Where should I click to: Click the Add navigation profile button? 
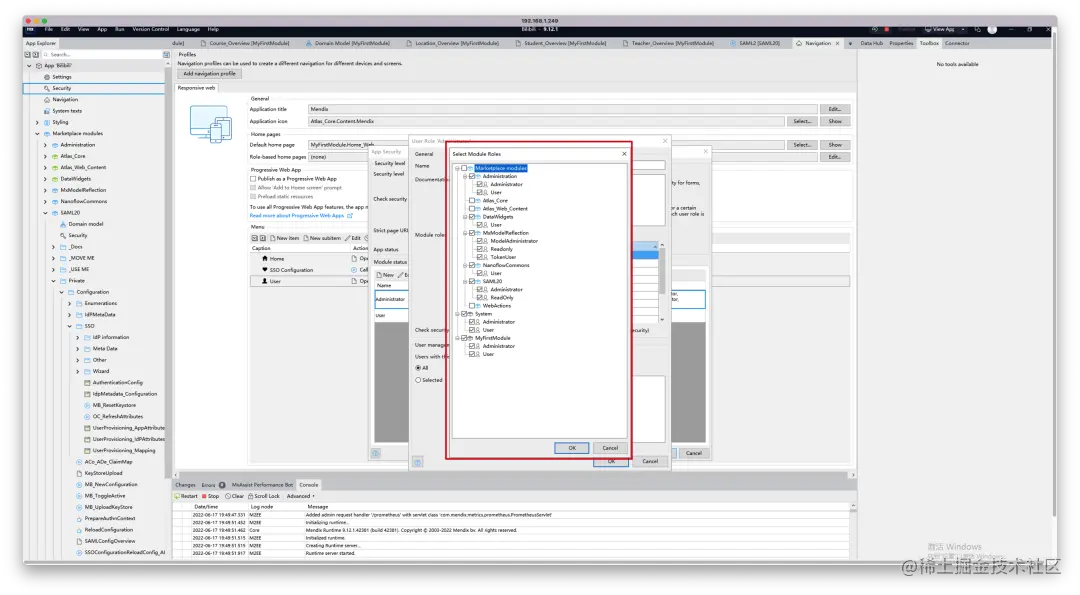209,74
